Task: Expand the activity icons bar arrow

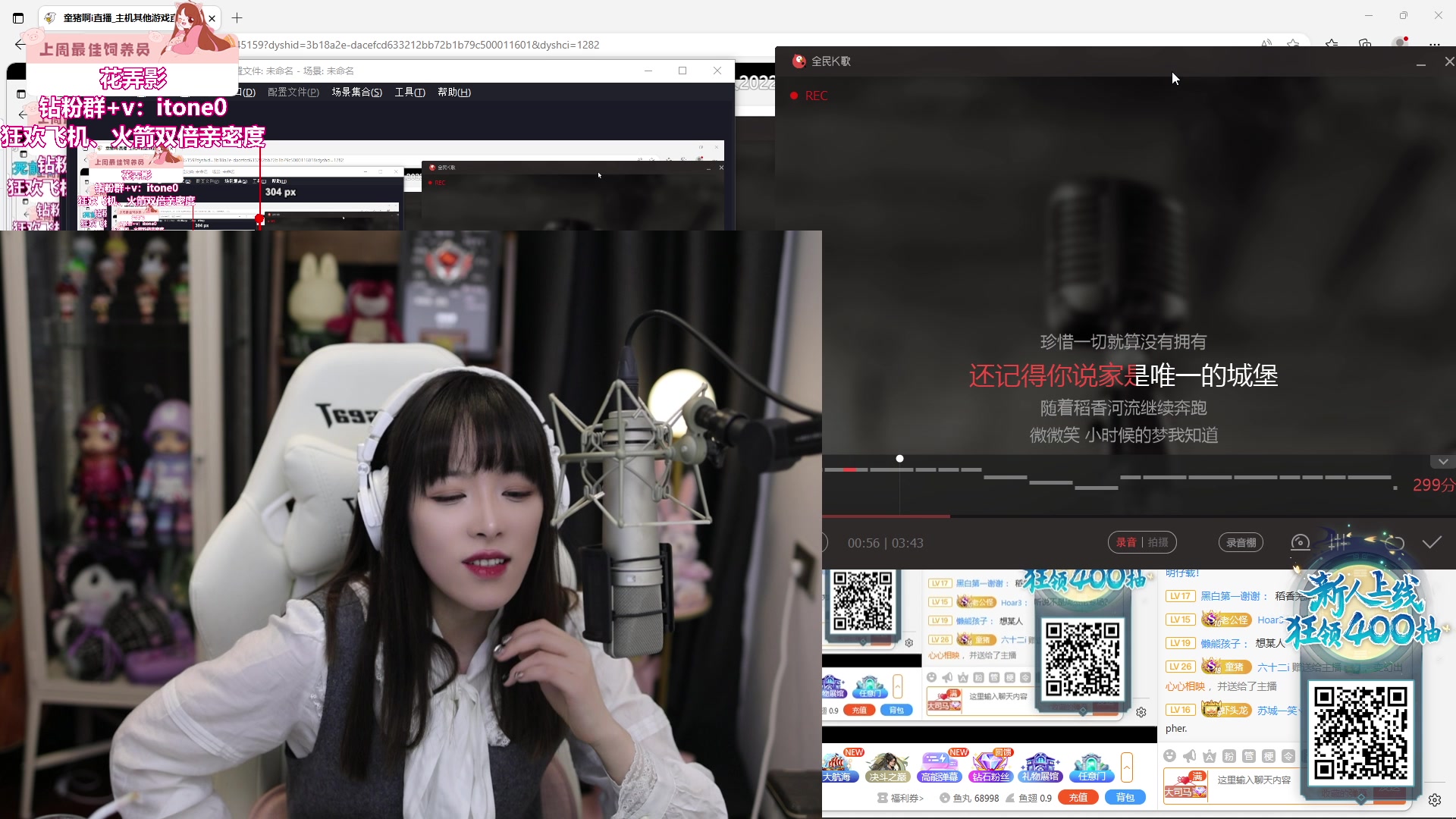Action: [x=1127, y=767]
